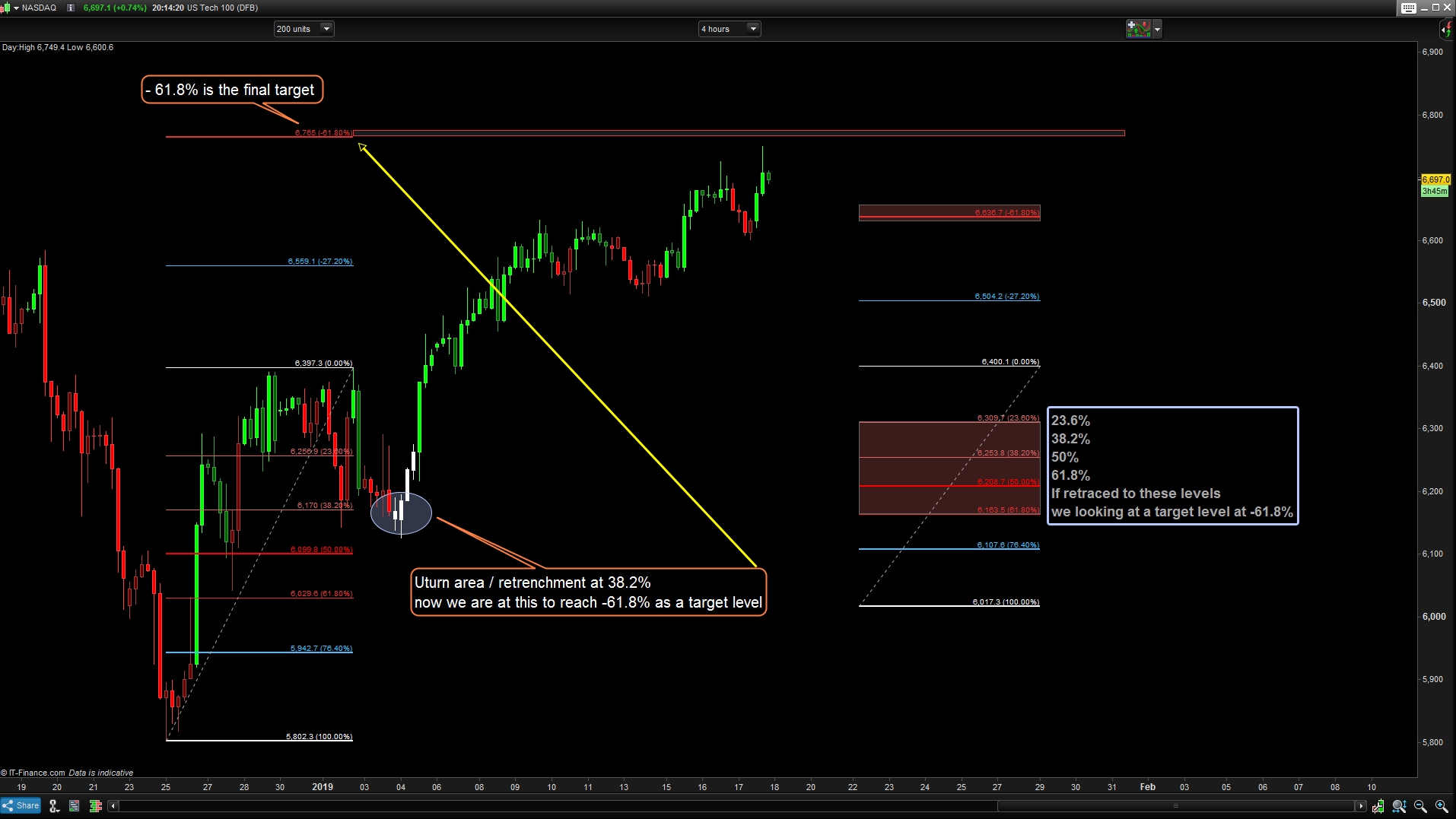Image resolution: width=1456 pixels, height=819 pixels.
Task: Click the 6,500 price axis label
Action: [x=1434, y=303]
